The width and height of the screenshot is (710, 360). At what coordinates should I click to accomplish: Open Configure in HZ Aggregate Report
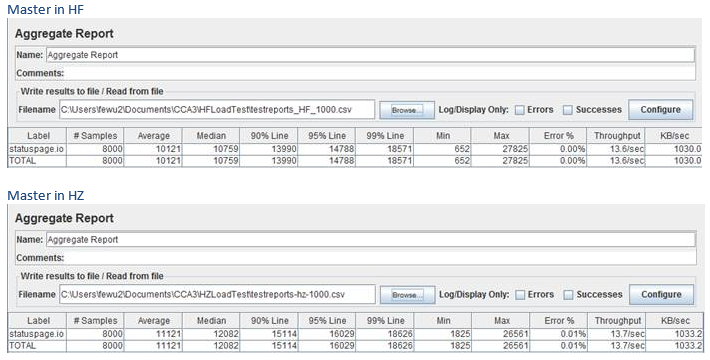661,294
